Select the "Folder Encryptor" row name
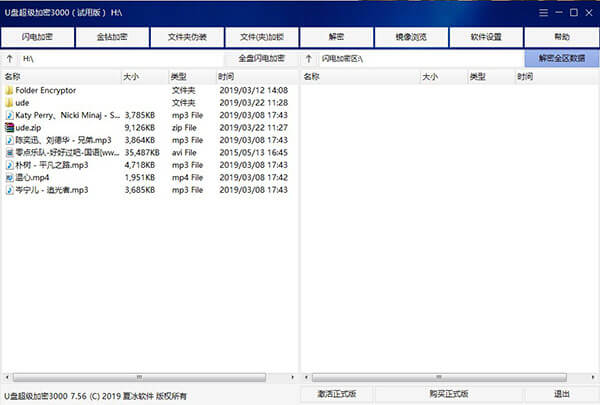The image size is (600, 405). coord(46,90)
